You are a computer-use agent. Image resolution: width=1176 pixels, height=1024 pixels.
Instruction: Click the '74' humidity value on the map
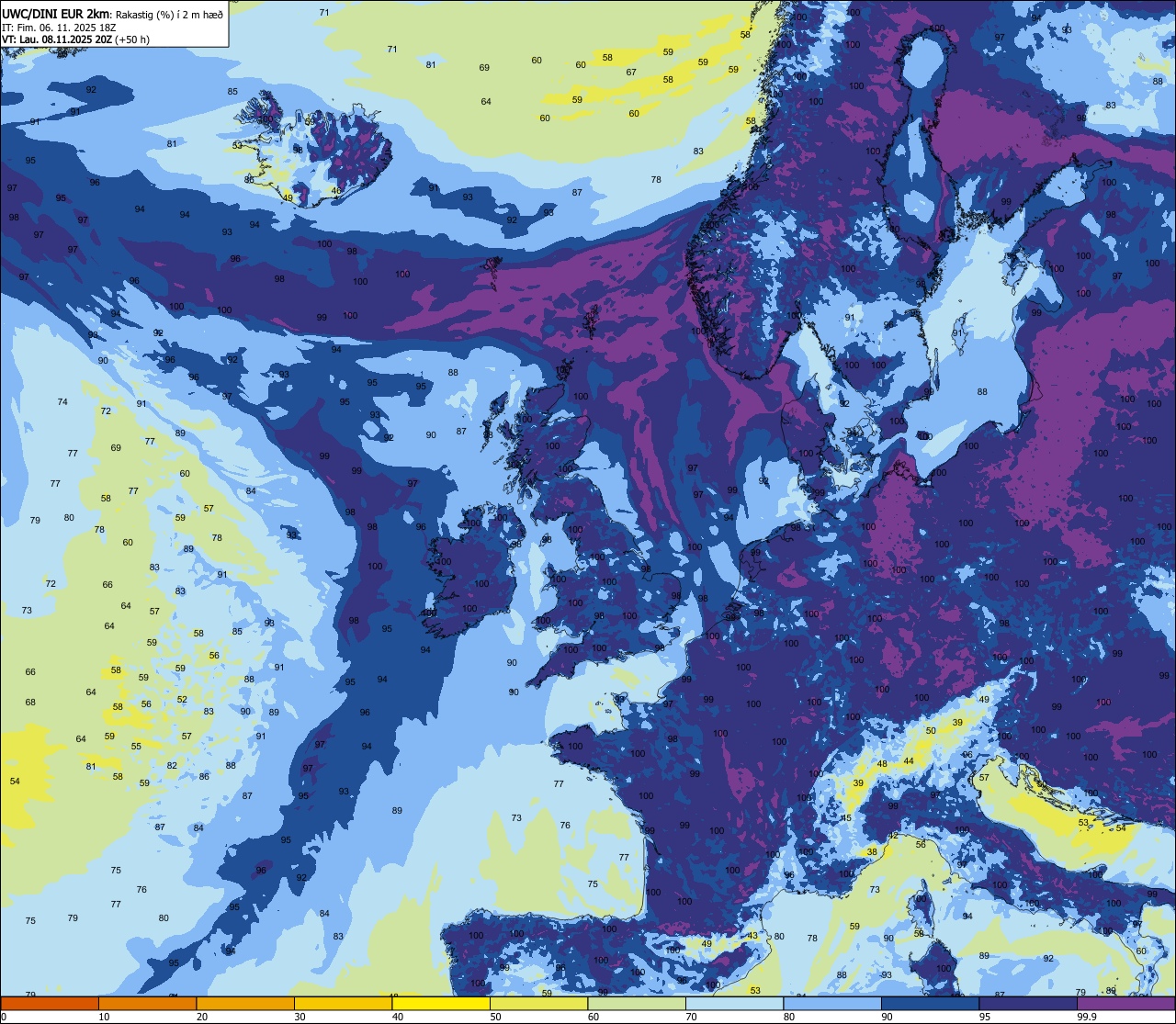62,402
